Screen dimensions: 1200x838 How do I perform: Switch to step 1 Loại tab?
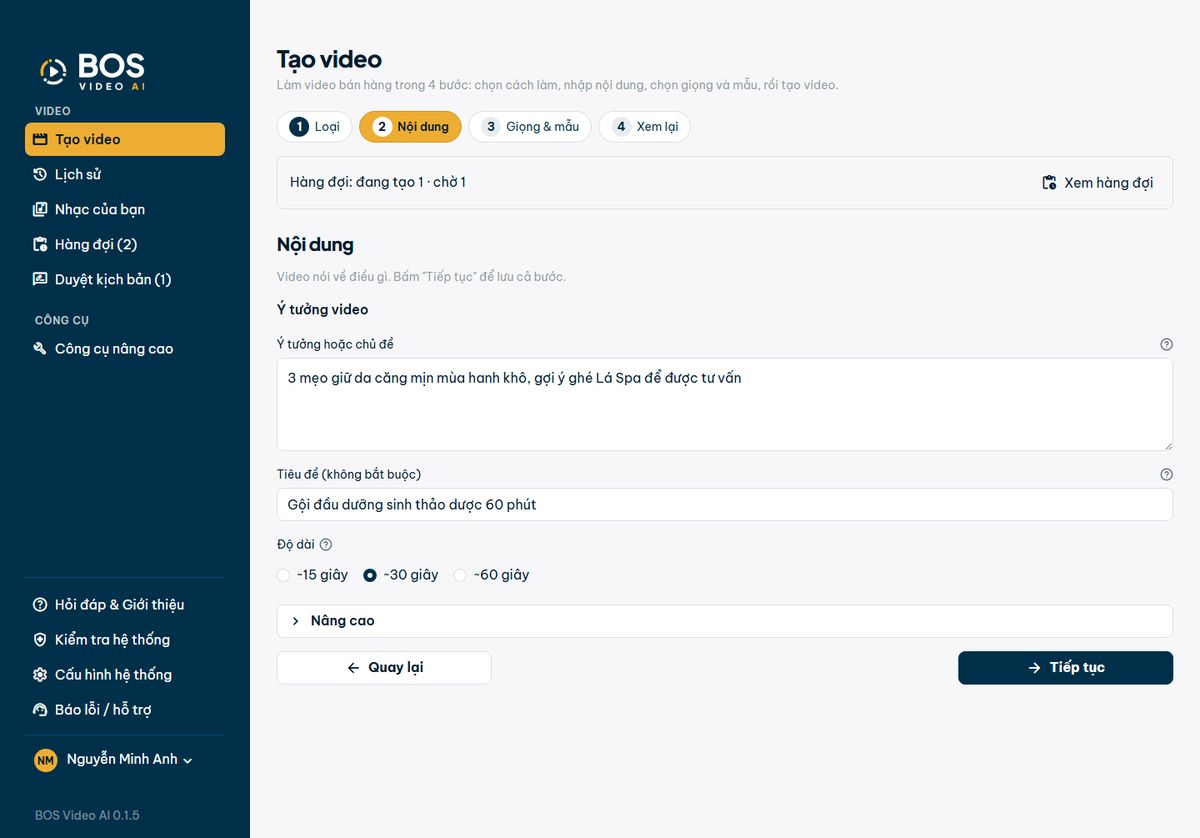(x=314, y=127)
